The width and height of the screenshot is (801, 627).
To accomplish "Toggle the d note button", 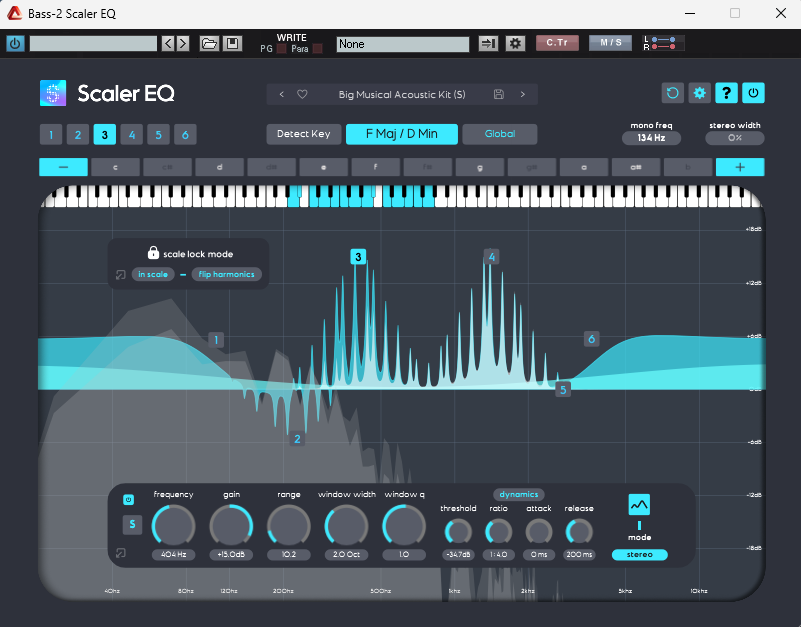I will pyautogui.click(x=220, y=167).
